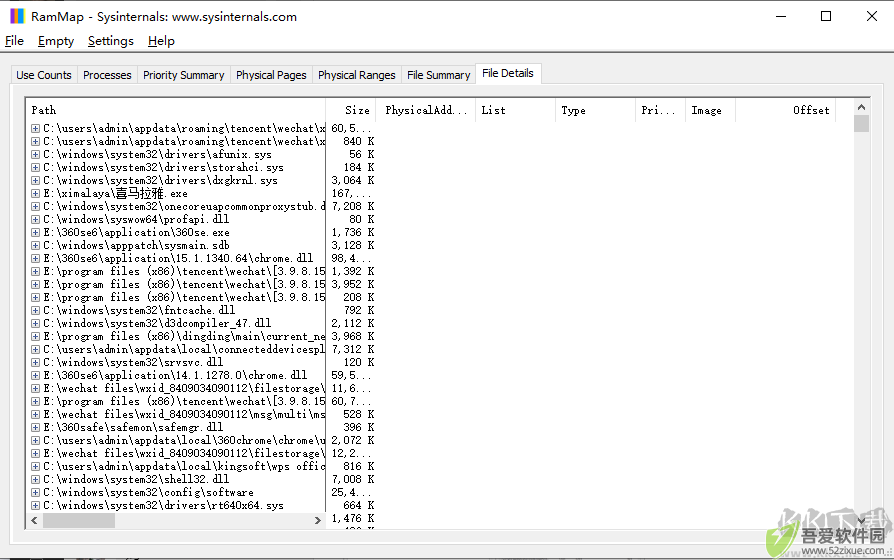Click the horizontal scrollbar thumb

coord(79,521)
